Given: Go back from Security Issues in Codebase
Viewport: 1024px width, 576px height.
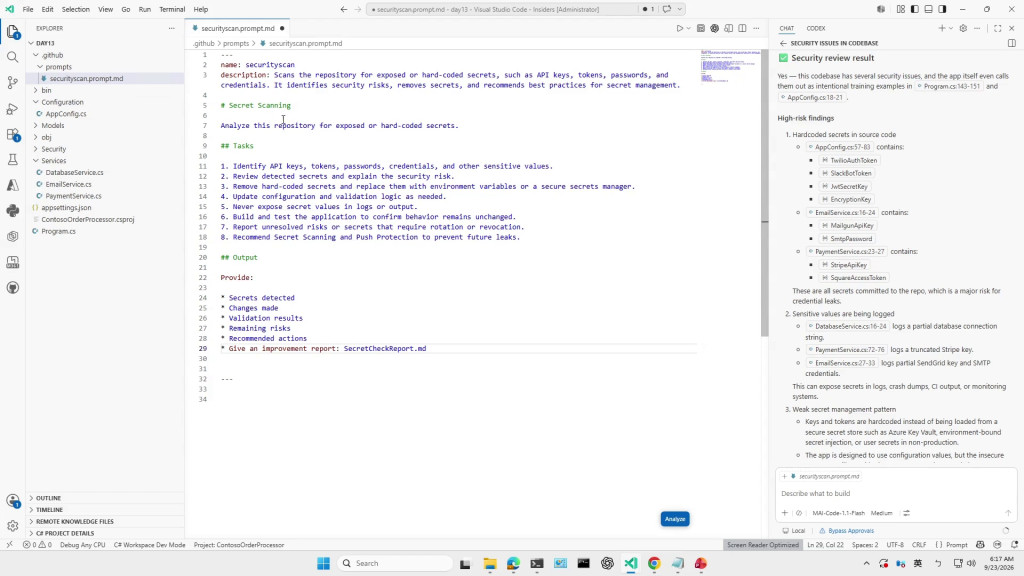Looking at the screenshot, I should coord(783,43).
